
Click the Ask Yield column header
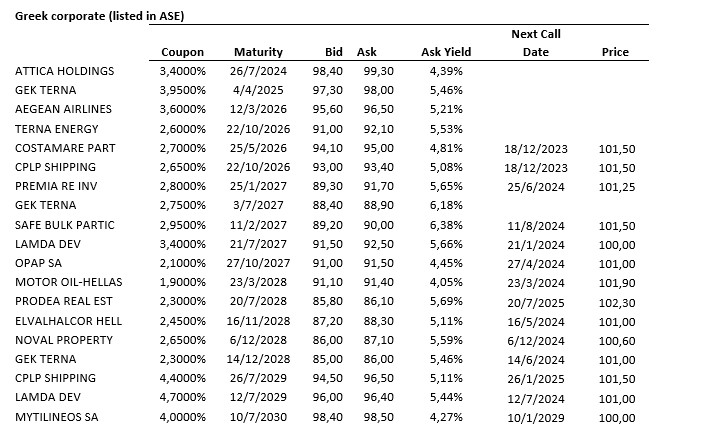tap(446, 52)
